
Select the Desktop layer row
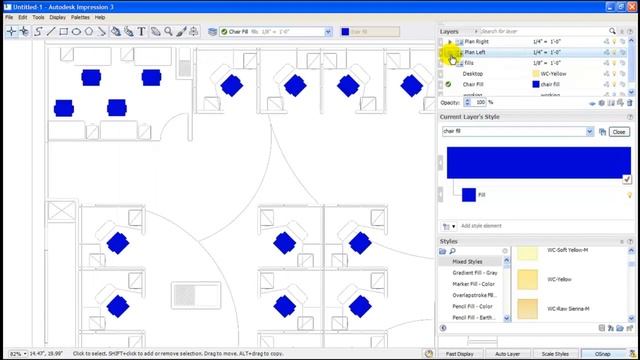pos(533,73)
